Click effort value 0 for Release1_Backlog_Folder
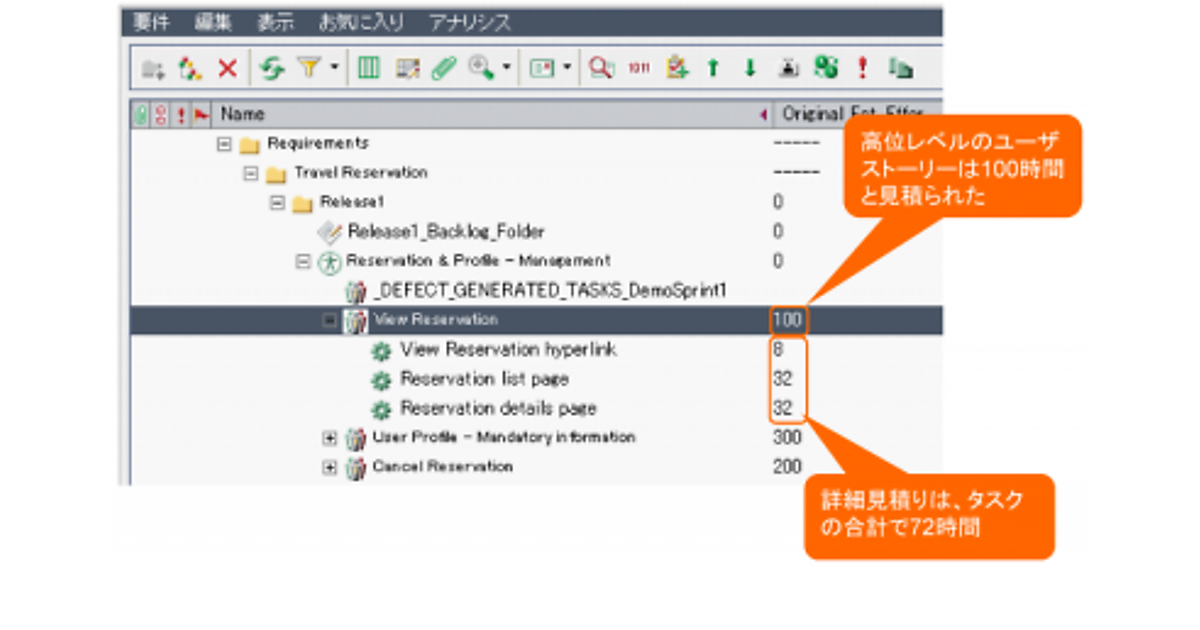This screenshot has height=630, width=1200. 778,232
